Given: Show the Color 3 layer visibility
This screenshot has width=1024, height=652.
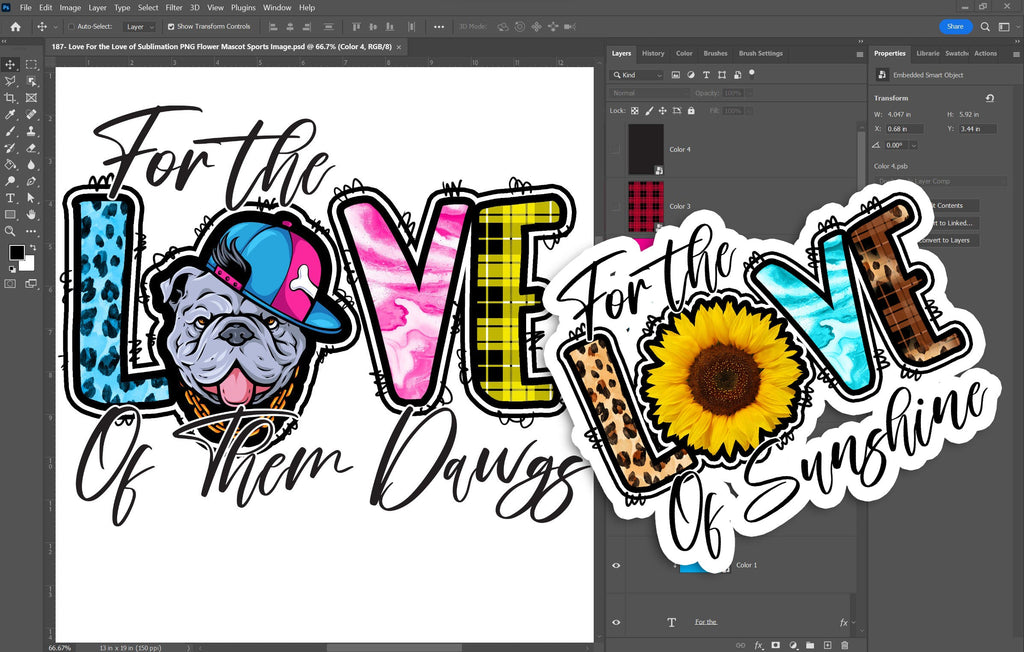Looking at the screenshot, I should [x=615, y=206].
